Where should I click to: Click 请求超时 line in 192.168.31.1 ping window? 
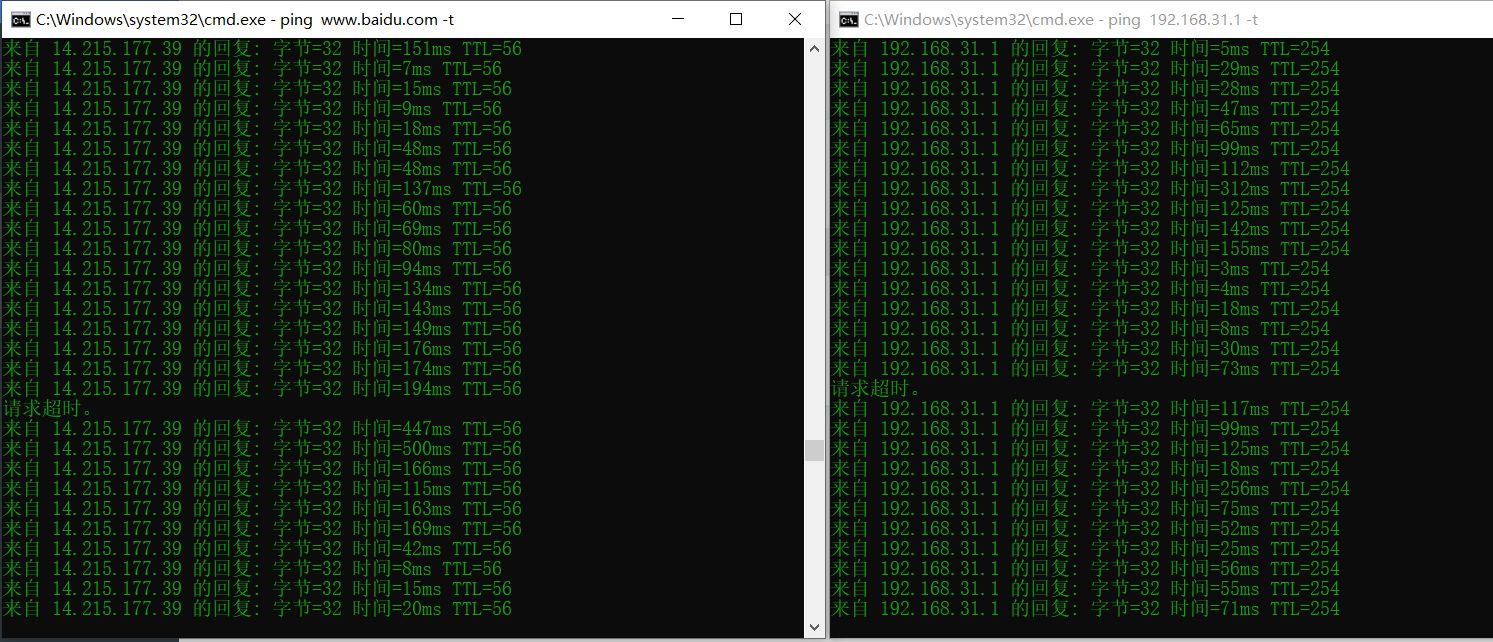point(876,389)
